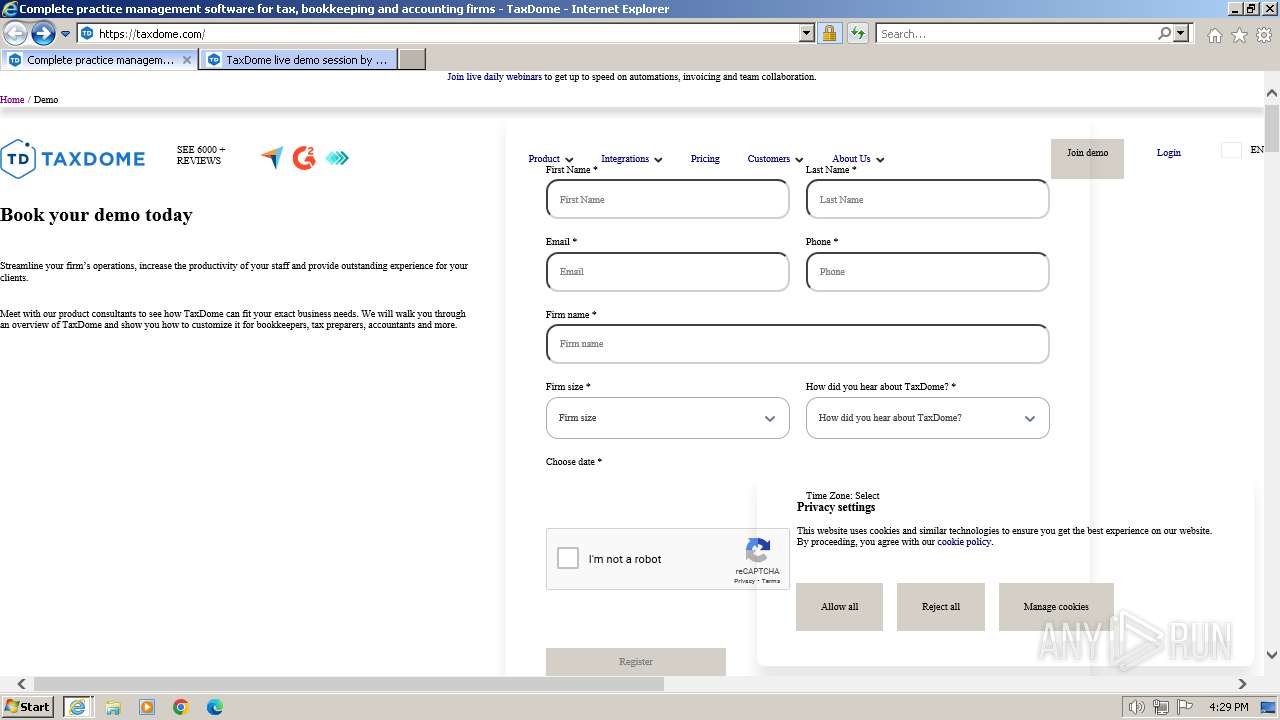Open the Tools gear icon

pos(1264,35)
